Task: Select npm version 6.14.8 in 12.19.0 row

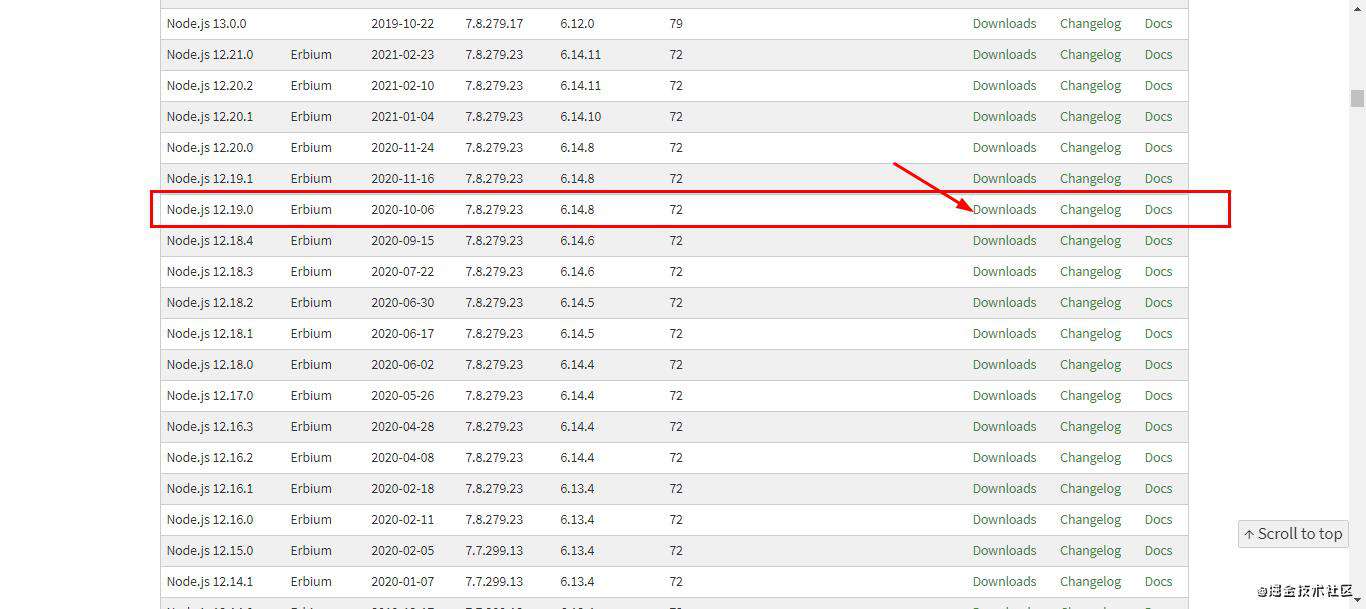Action: coord(577,209)
